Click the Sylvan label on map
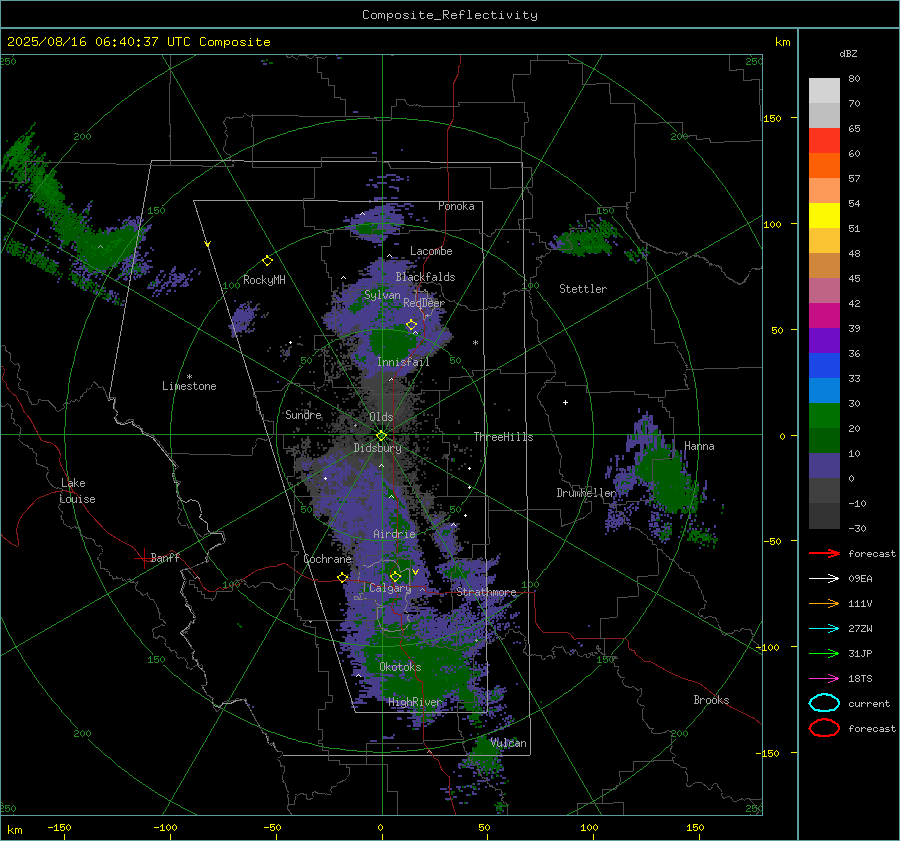The width and height of the screenshot is (900, 841). pos(382,295)
